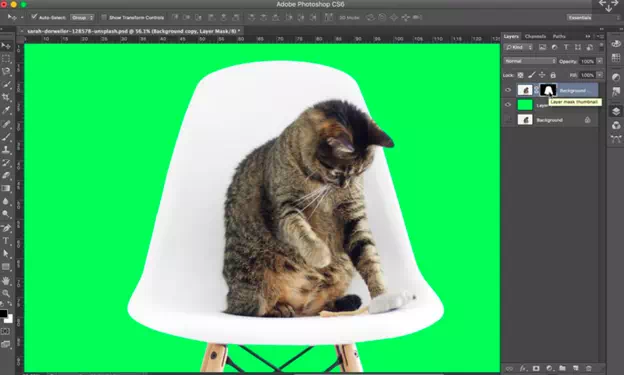Viewport: 624px width, 375px height.
Task: Select the Gradient tool
Action: (x=6, y=188)
